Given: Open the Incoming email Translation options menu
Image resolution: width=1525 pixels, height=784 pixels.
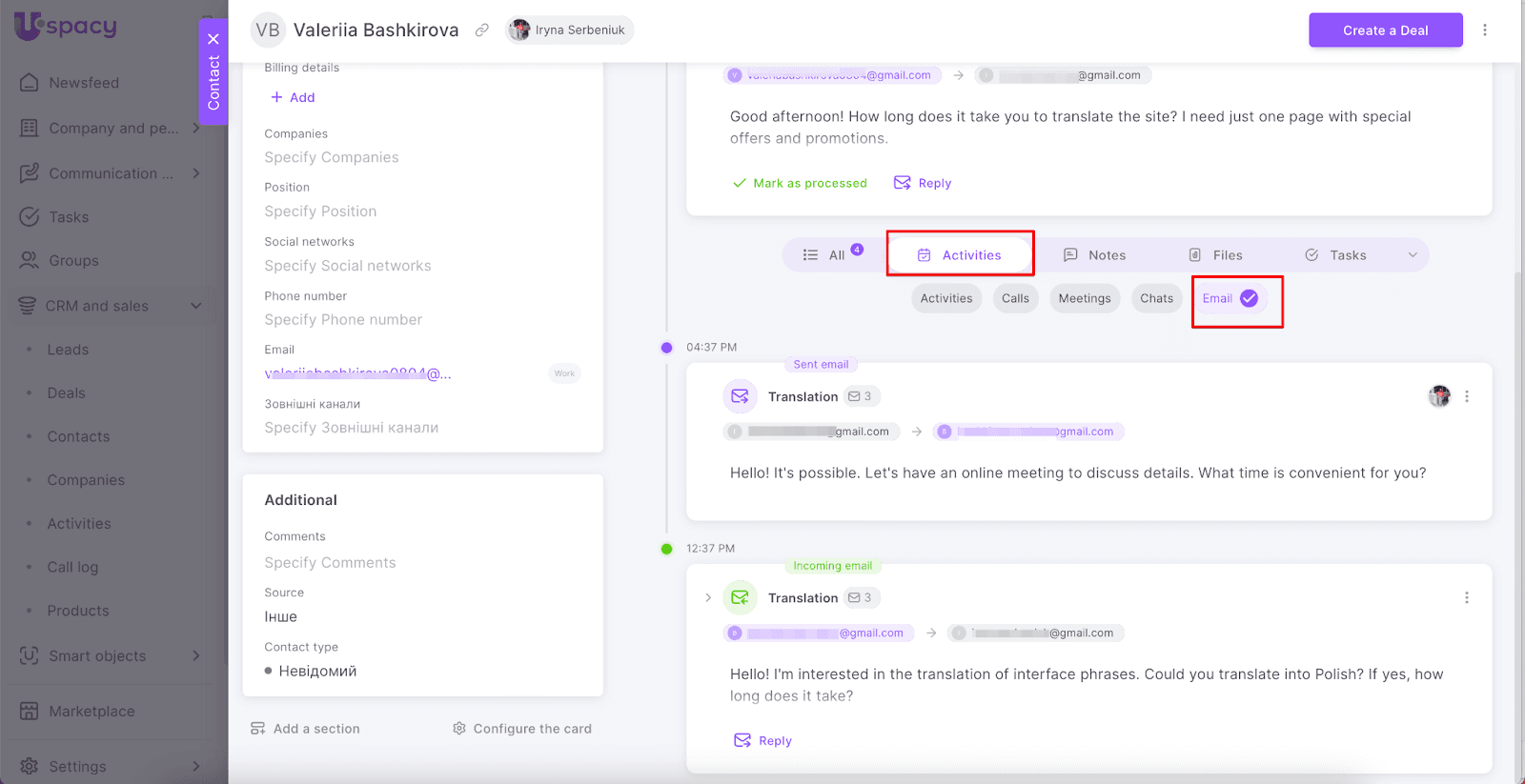Looking at the screenshot, I should click(x=1466, y=598).
